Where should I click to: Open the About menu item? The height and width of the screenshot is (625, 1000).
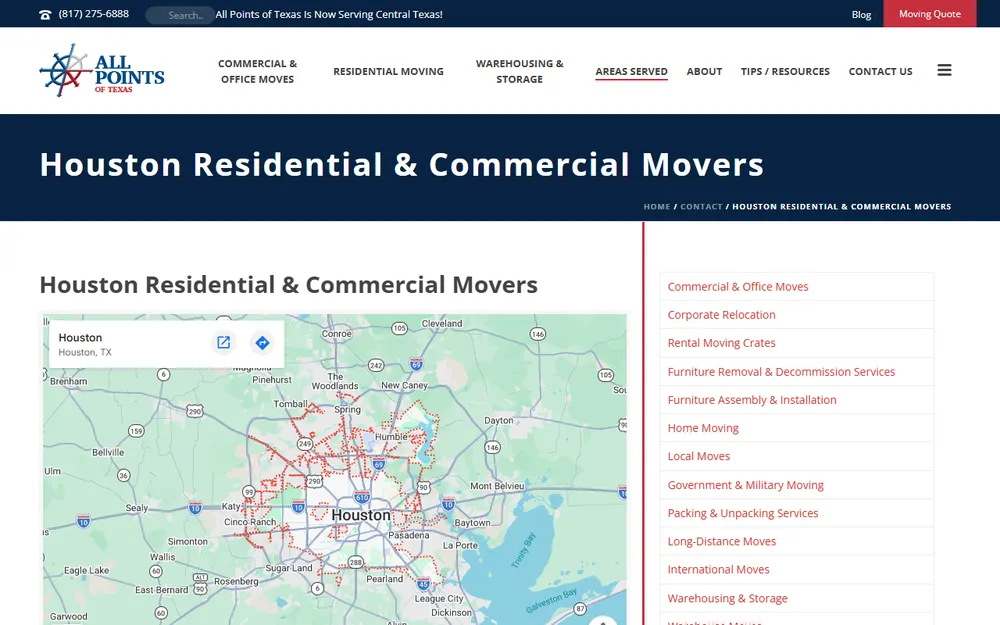(704, 71)
